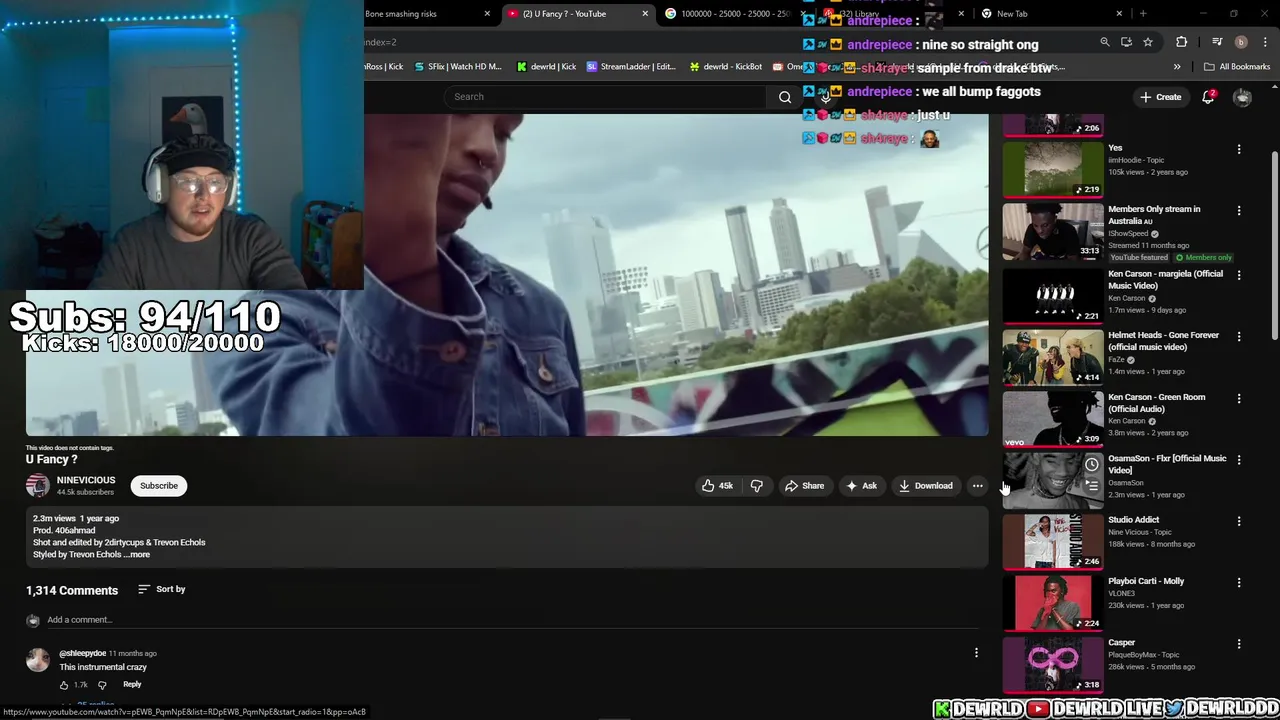1280x720 pixels.
Task: Open three-dot menu for Casper video
Action: pos(1239,644)
